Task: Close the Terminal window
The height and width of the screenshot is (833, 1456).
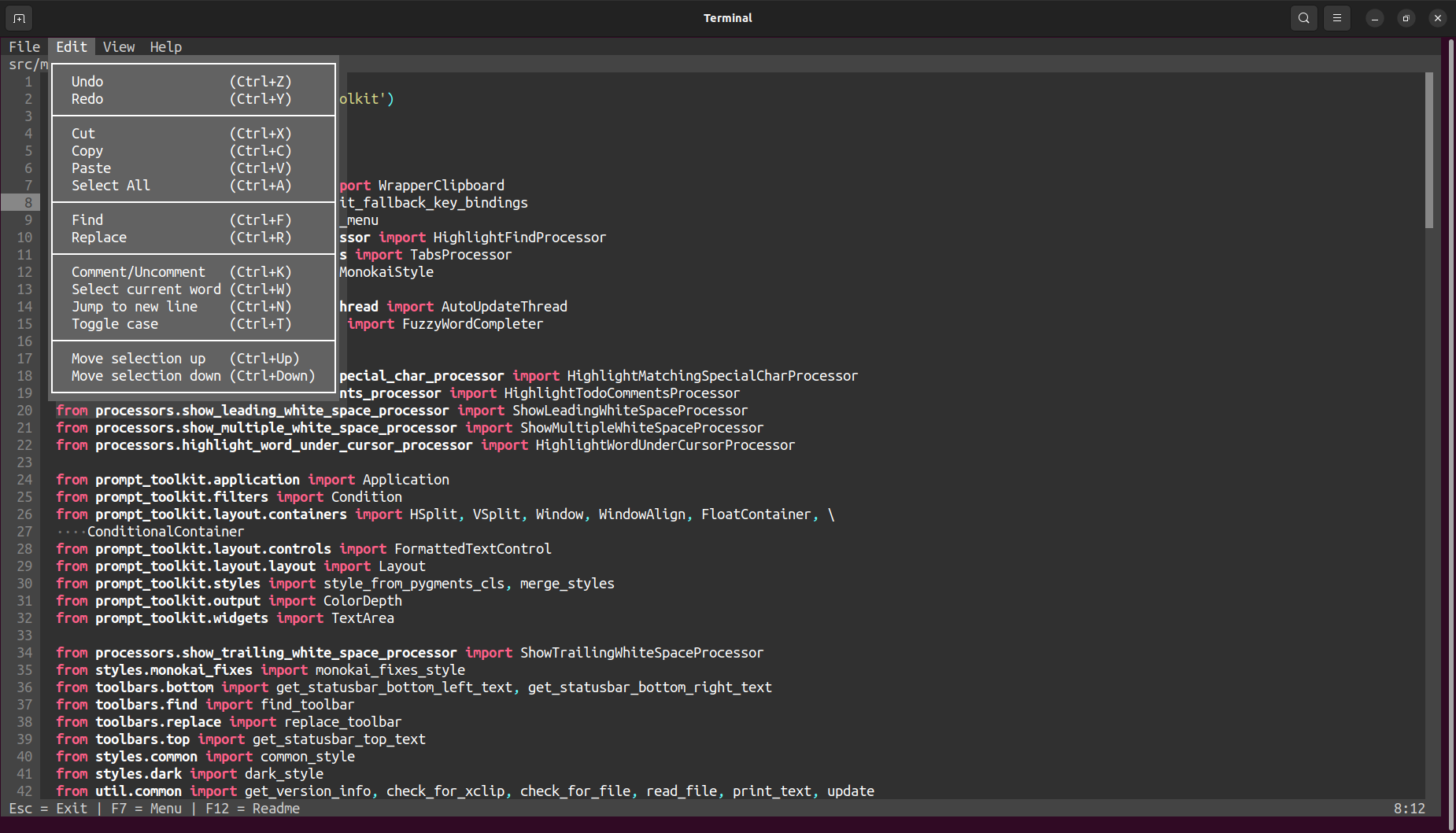Action: 1437,18
